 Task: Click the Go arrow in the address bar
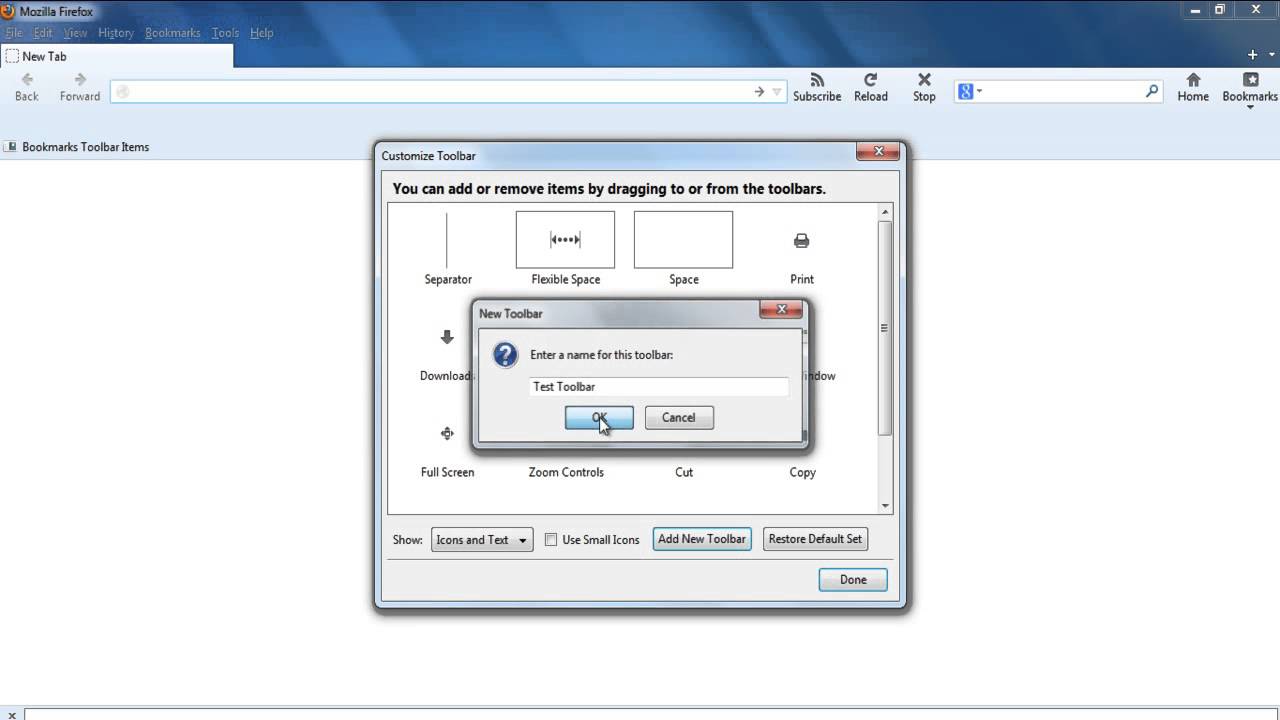coord(759,92)
